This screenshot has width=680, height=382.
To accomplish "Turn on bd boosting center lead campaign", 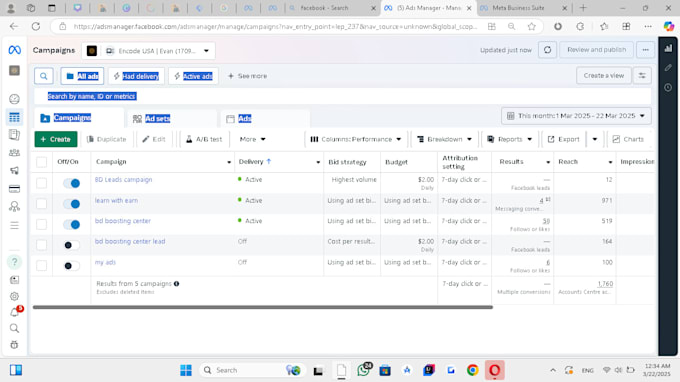I will coord(72,245).
